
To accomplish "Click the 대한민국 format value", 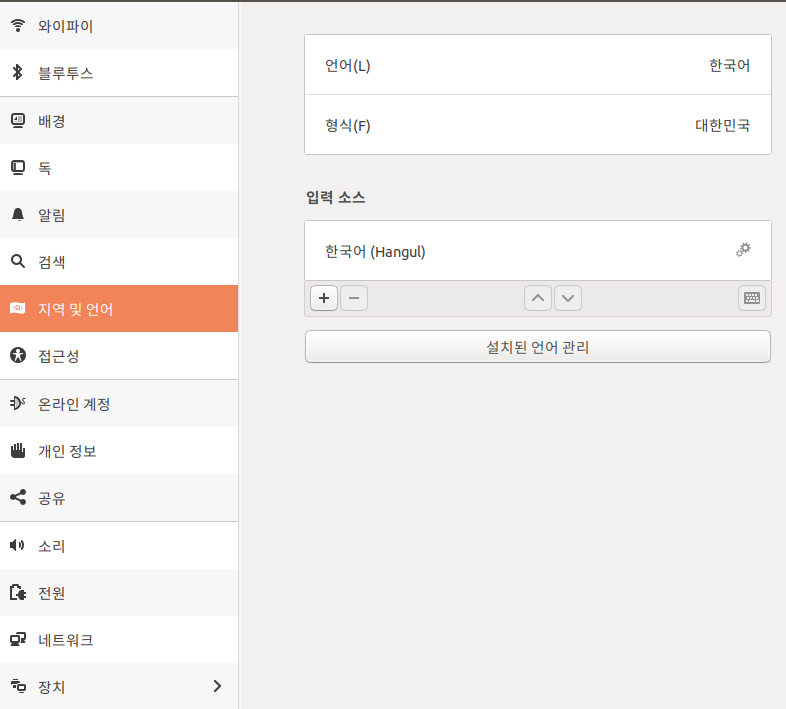I will (722, 125).
